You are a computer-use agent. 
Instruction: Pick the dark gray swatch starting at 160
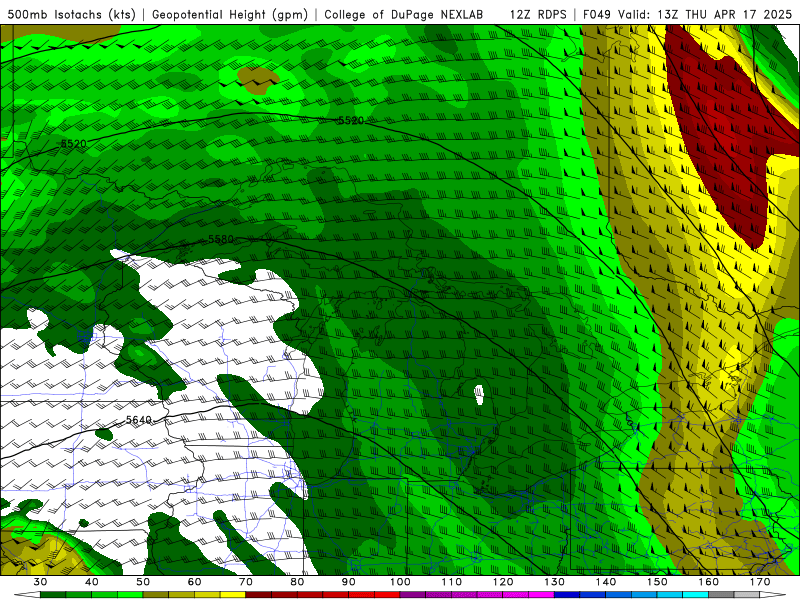(721, 595)
